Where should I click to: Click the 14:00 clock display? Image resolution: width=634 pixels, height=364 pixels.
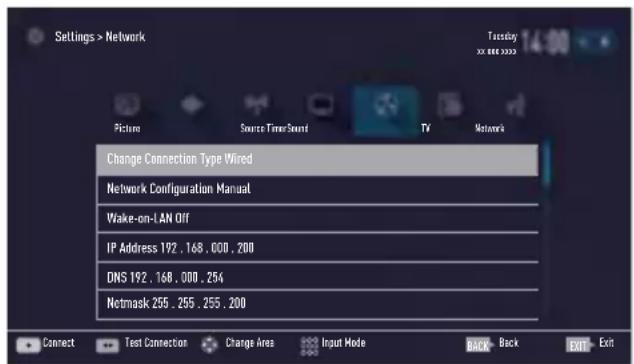(x=545, y=42)
